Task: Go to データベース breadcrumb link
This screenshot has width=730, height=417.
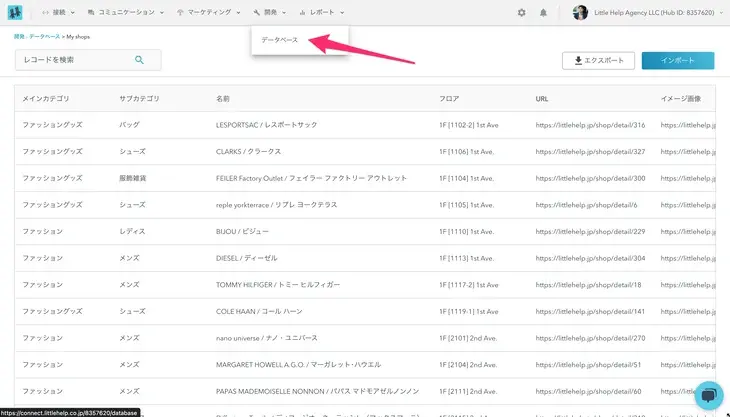Action: pos(45,36)
